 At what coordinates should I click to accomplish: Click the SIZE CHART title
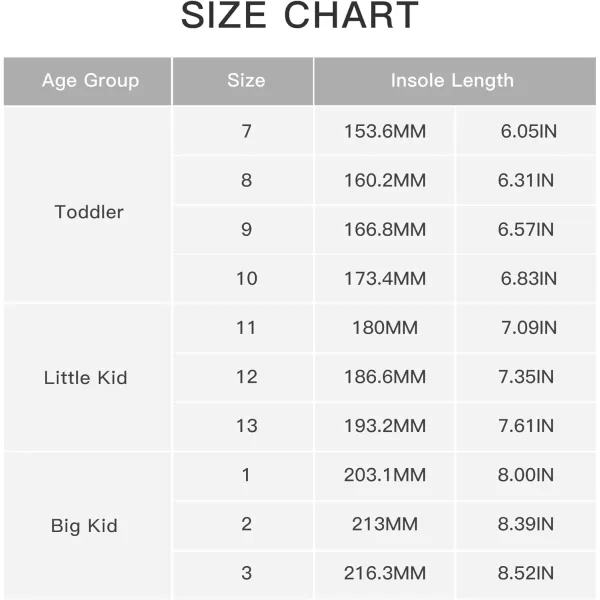pos(300,17)
